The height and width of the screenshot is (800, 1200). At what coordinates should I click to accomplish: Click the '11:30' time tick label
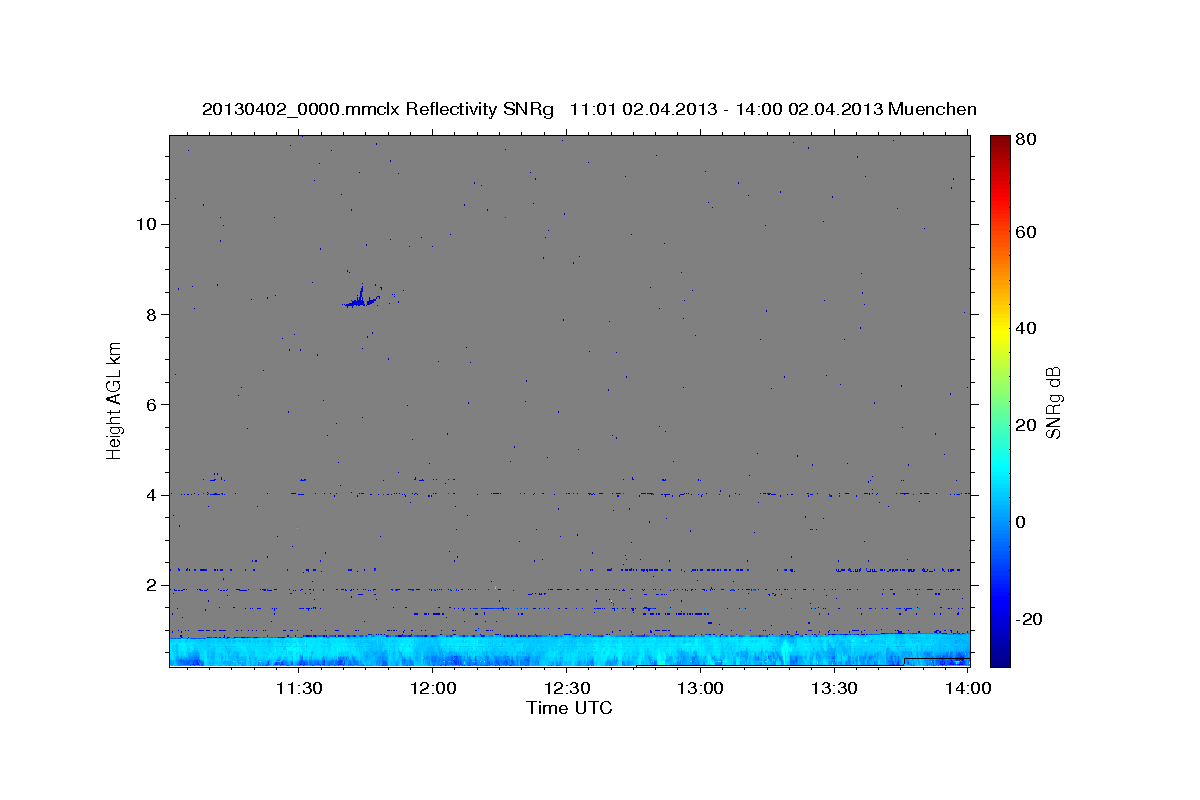pyautogui.click(x=298, y=688)
